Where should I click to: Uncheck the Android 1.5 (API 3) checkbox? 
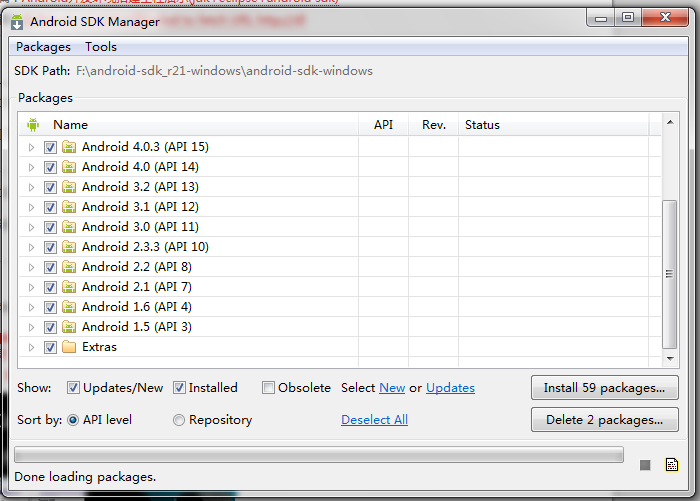coord(50,327)
